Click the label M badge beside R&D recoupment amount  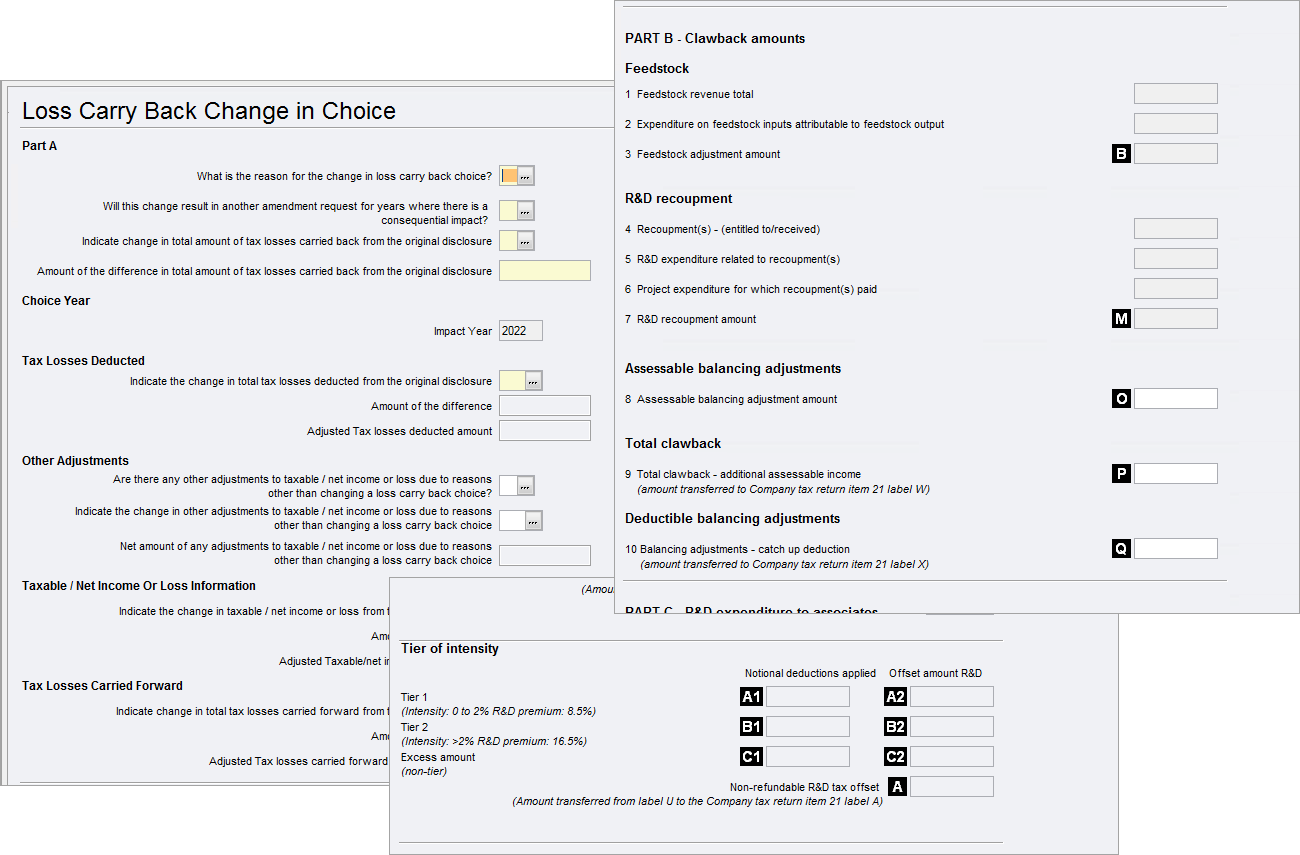(x=1122, y=319)
